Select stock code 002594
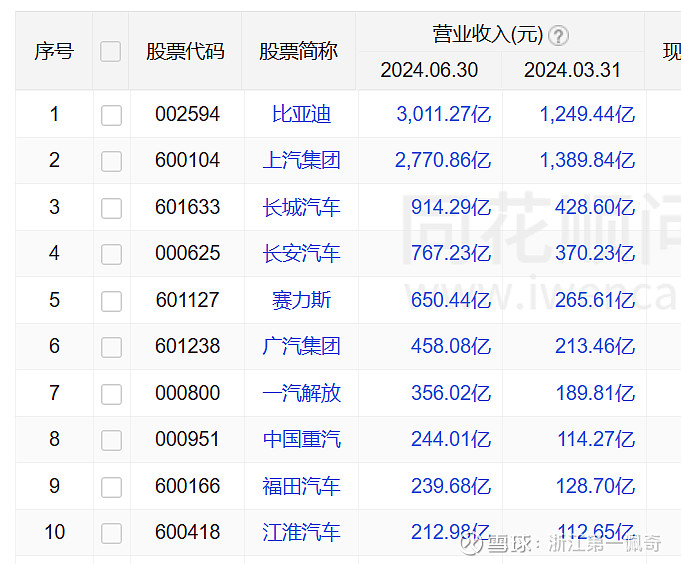Image resolution: width=681 pixels, height=564 pixels. (x=188, y=114)
